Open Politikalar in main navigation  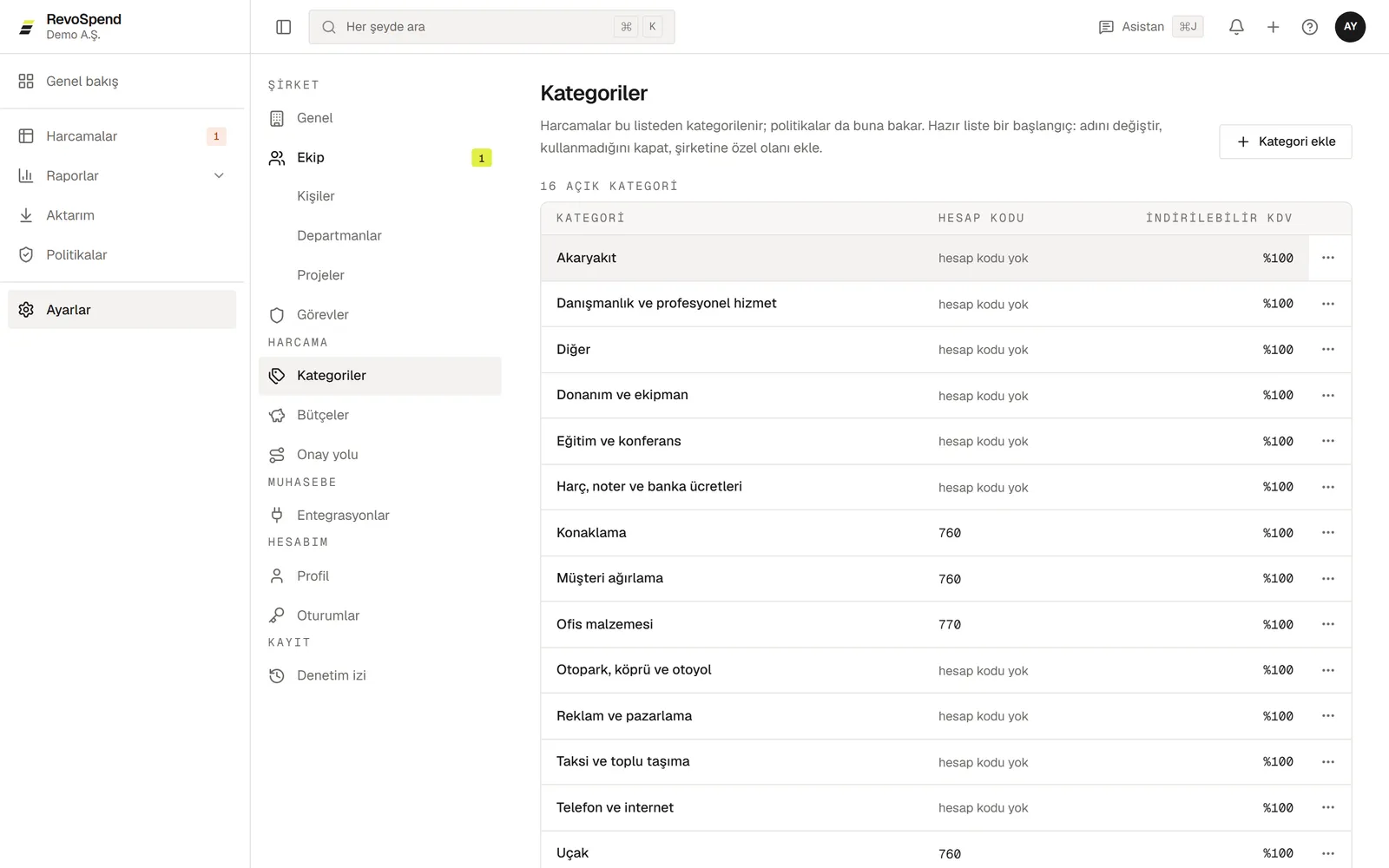tap(122, 255)
